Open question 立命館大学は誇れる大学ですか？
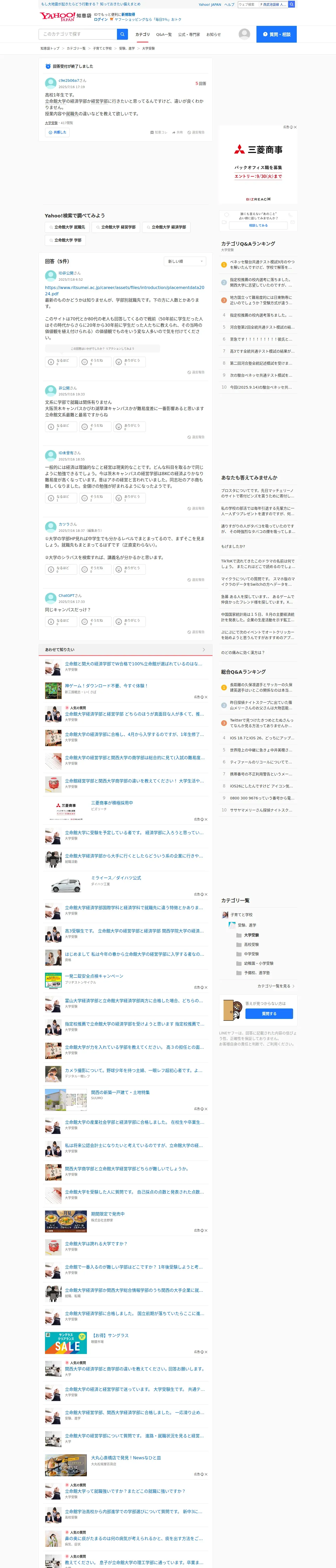Screen dimensions: 336x1568 [96, 1244]
